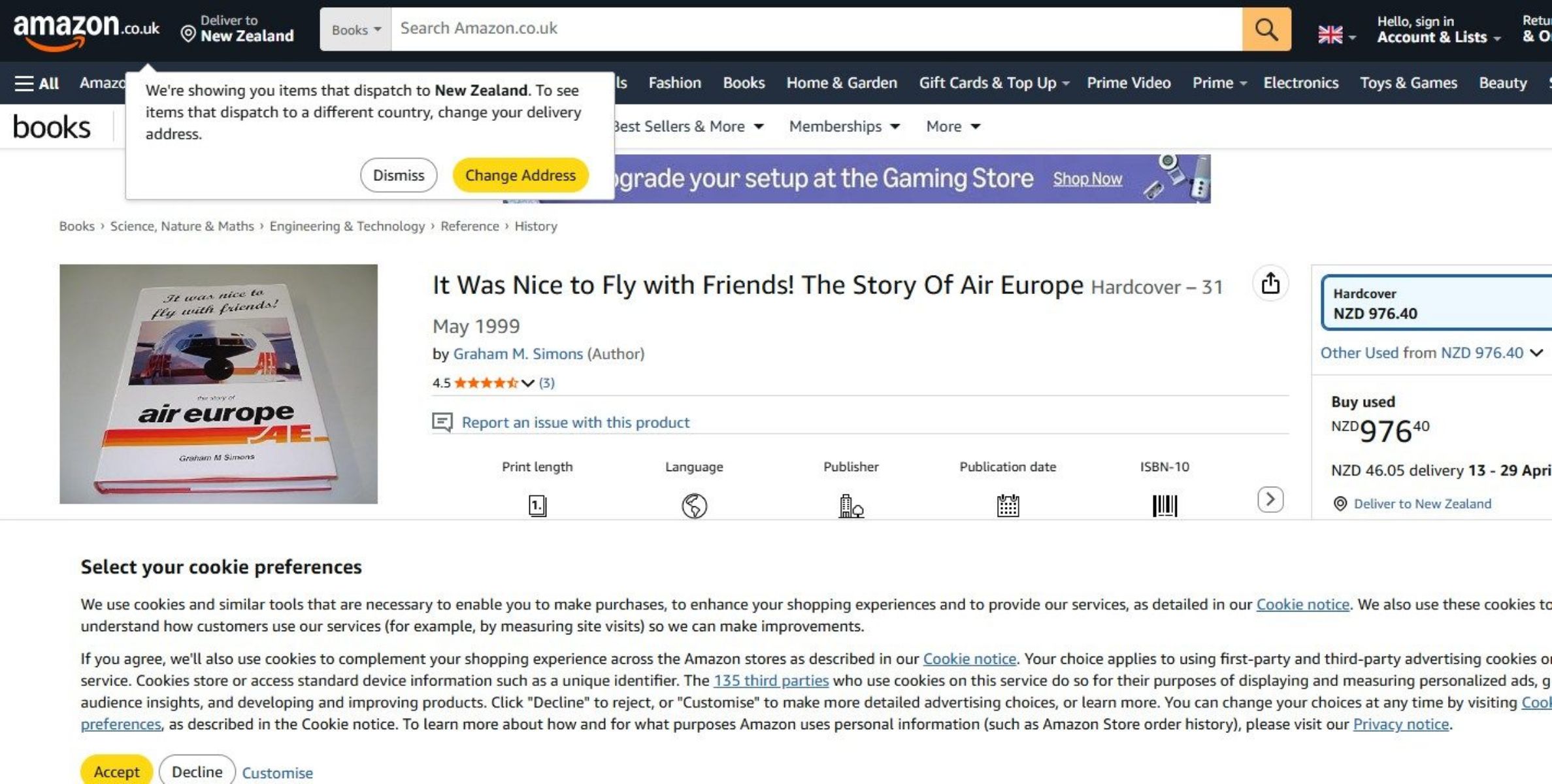1552x784 pixels.
Task: Click the Report an issue speech icon
Action: pos(442,423)
